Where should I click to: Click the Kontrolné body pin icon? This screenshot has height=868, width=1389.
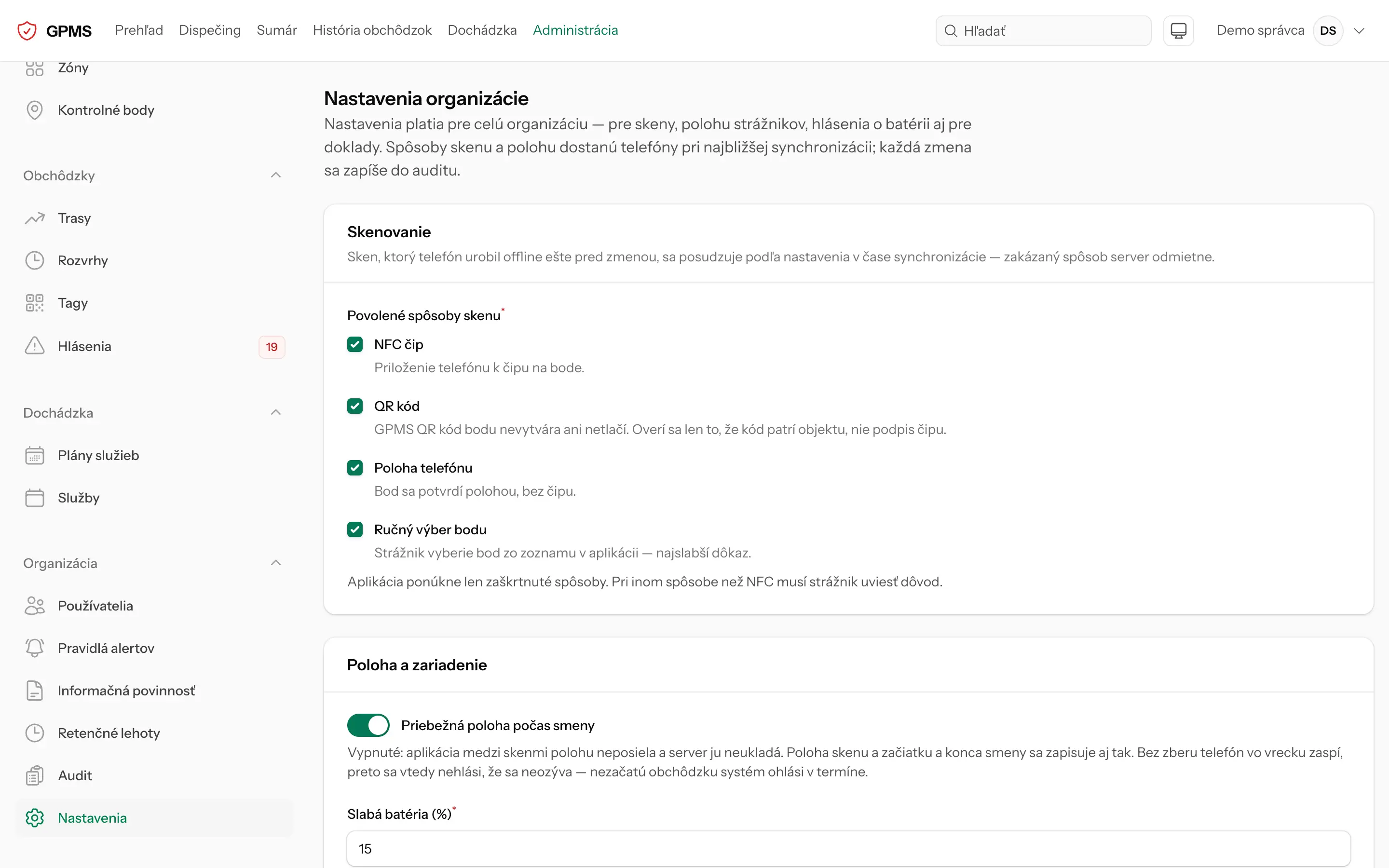tap(34, 110)
